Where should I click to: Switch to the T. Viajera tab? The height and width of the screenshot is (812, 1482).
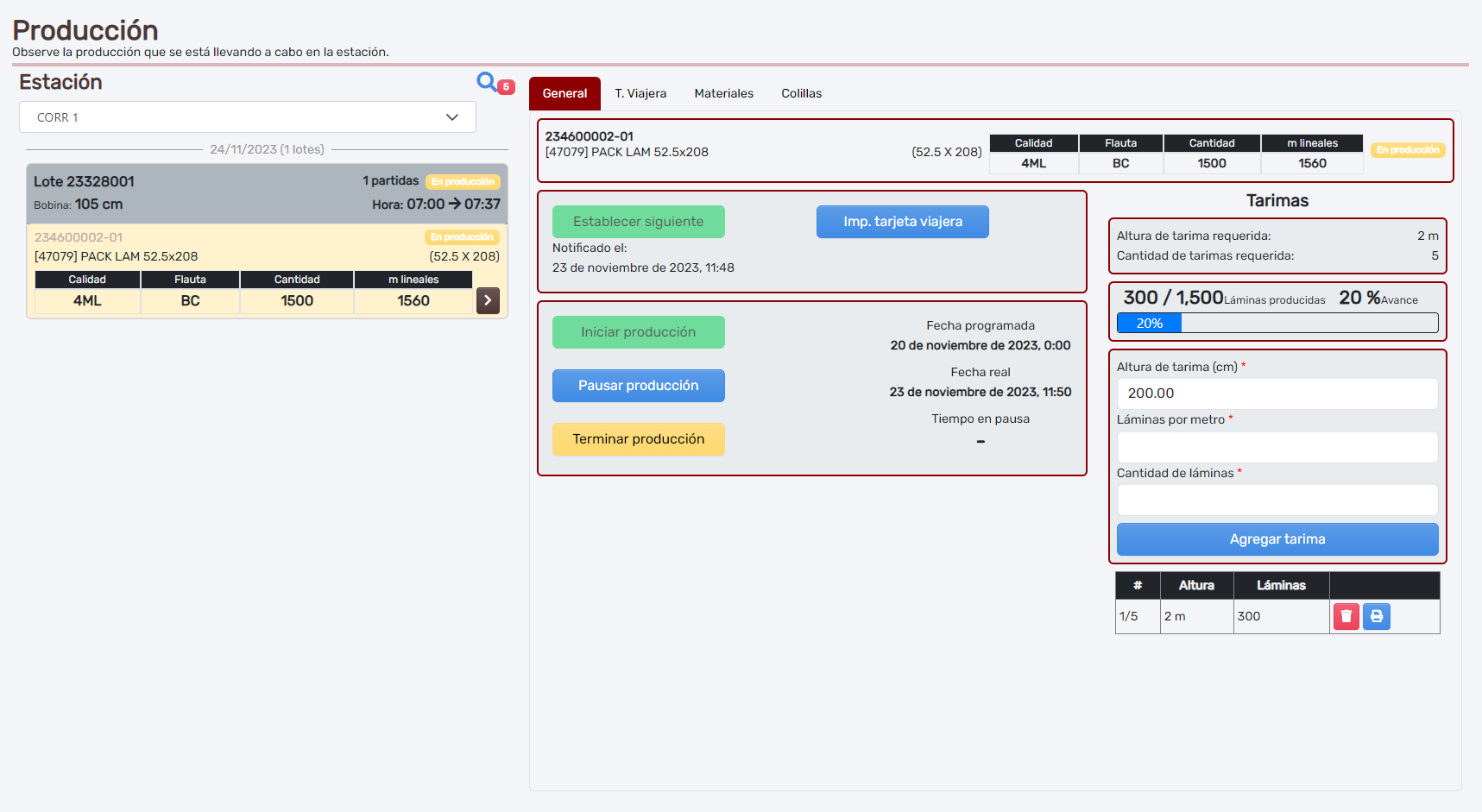pos(640,93)
